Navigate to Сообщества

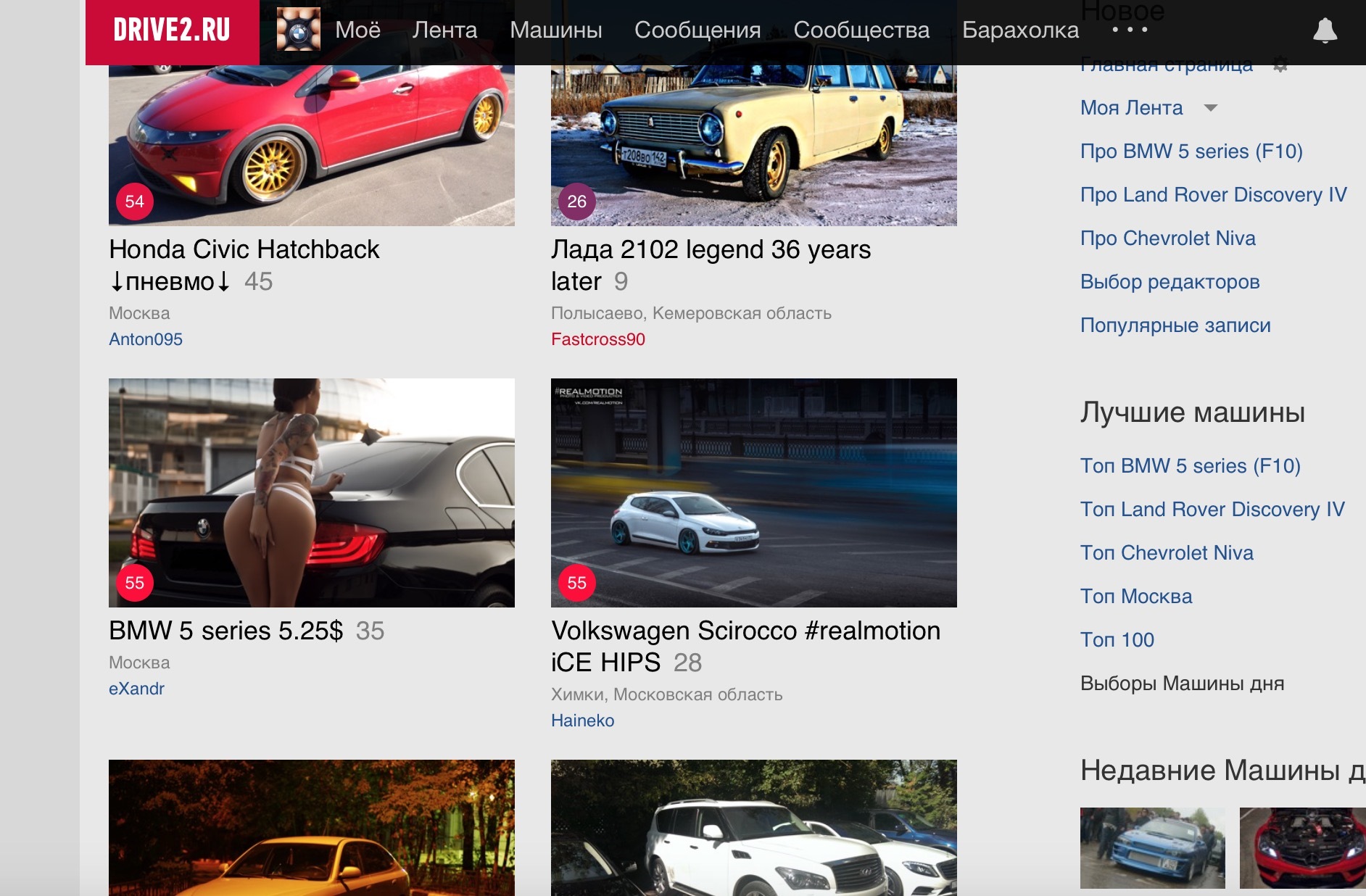(861, 30)
